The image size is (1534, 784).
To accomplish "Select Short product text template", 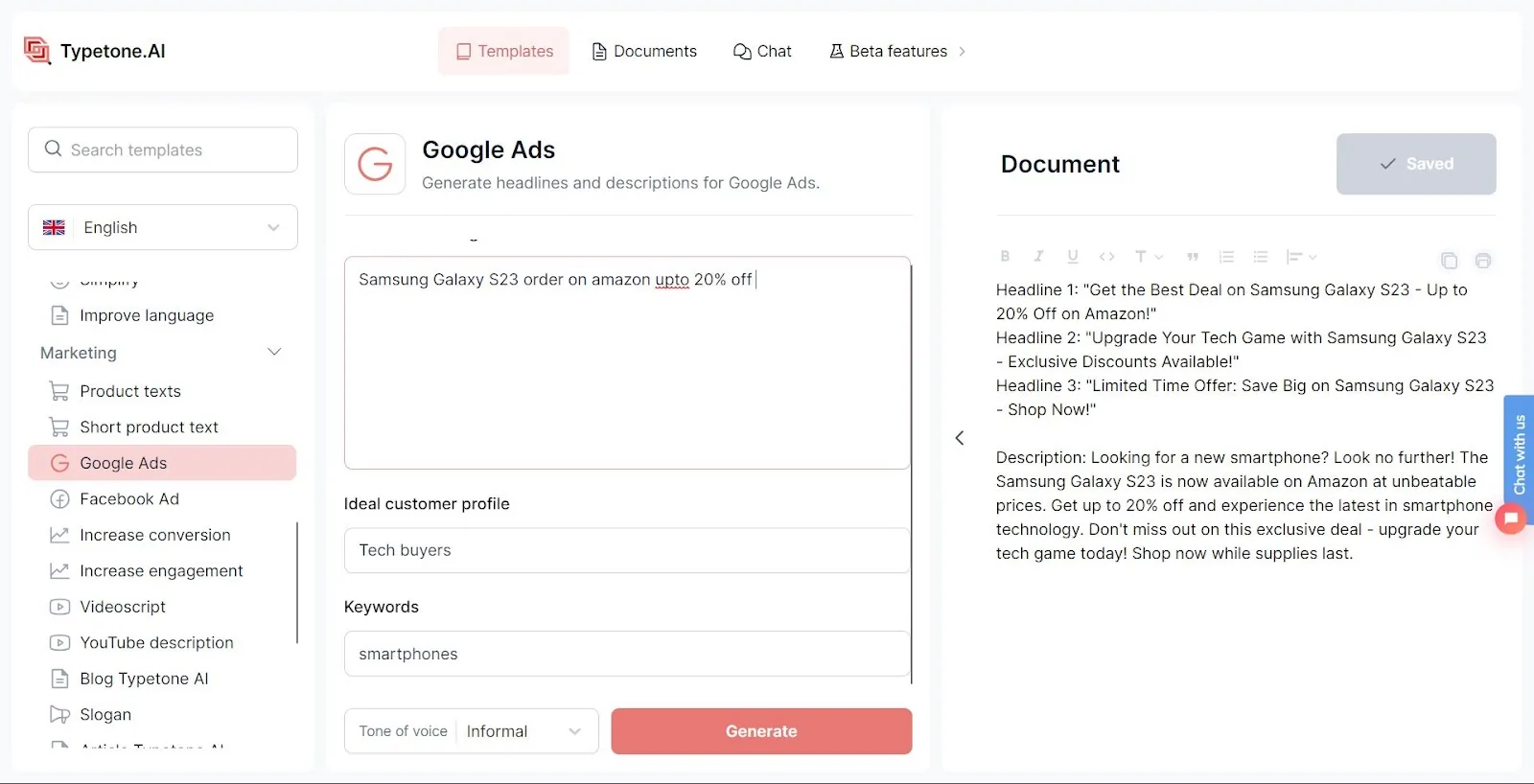I will 150,427.
